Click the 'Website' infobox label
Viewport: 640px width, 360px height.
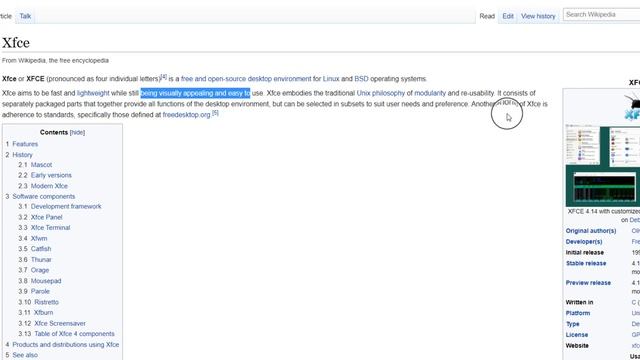pyautogui.click(x=577, y=346)
